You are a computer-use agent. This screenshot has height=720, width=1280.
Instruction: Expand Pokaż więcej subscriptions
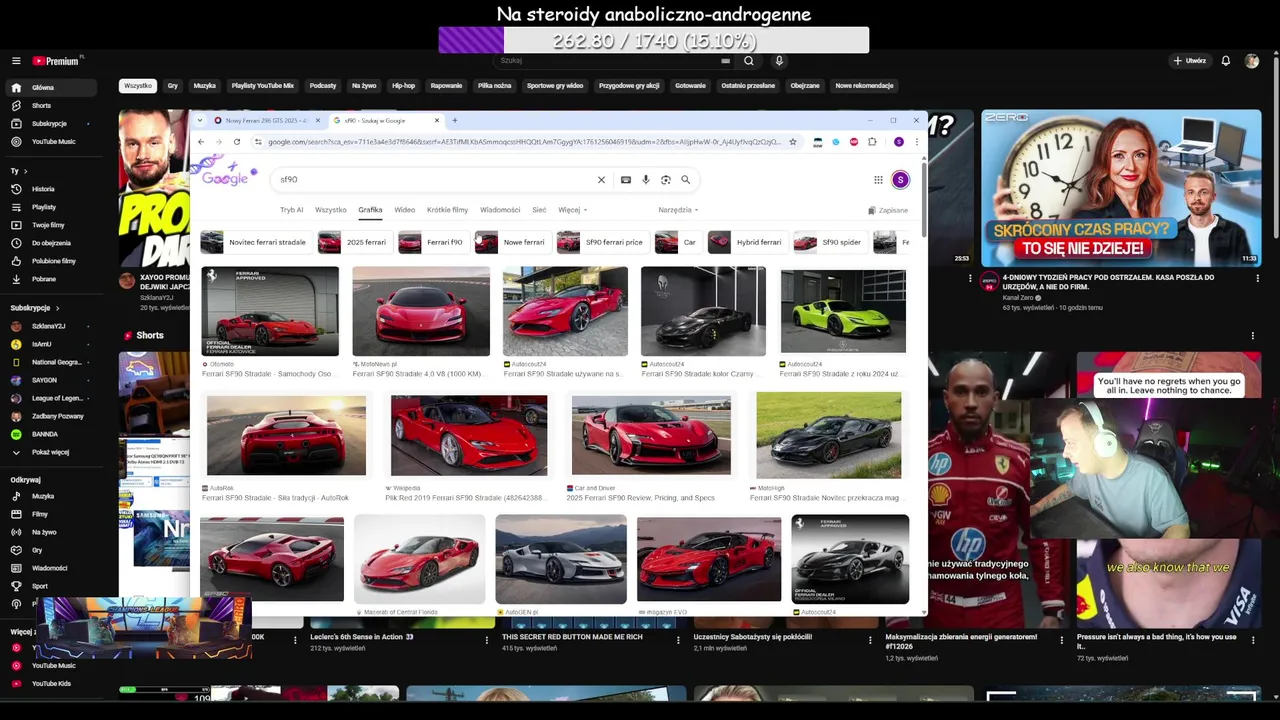tap(52, 452)
